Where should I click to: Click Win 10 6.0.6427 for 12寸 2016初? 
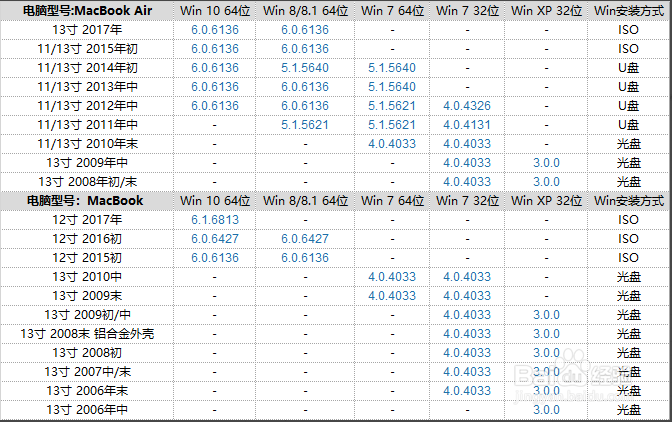215,239
